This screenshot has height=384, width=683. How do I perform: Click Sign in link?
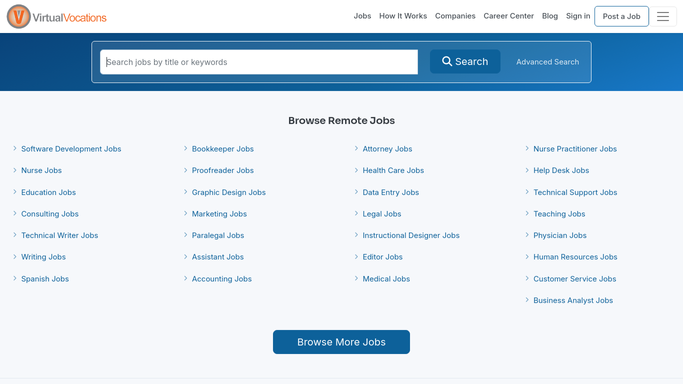[578, 16]
